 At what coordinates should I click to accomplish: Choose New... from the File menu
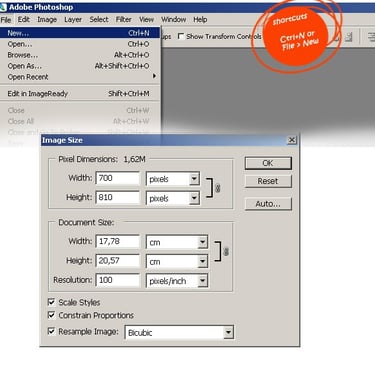(80, 33)
